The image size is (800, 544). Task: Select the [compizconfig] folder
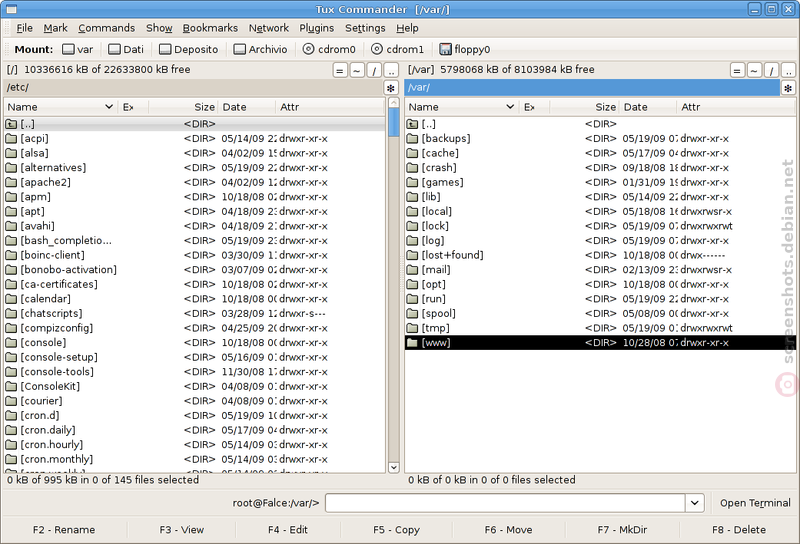[x=194, y=328]
